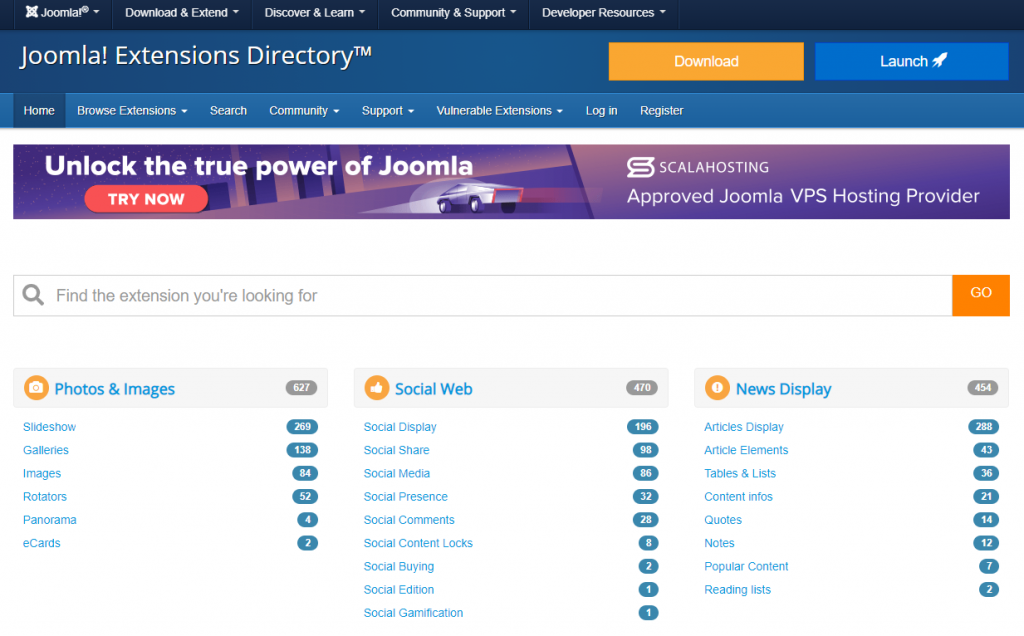
Task: Open the Content infos link
Action: click(738, 496)
